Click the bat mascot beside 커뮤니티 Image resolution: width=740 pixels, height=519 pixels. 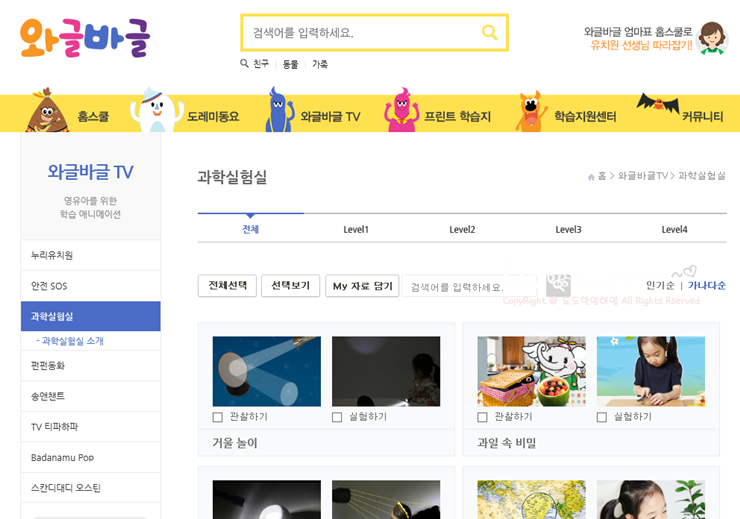[x=658, y=102]
